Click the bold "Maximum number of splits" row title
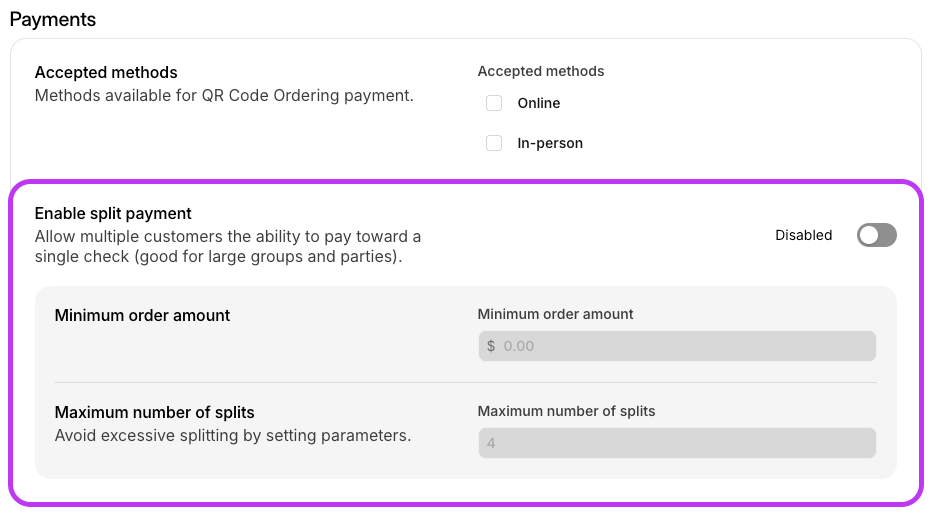This screenshot has width=933, height=519. [154, 412]
